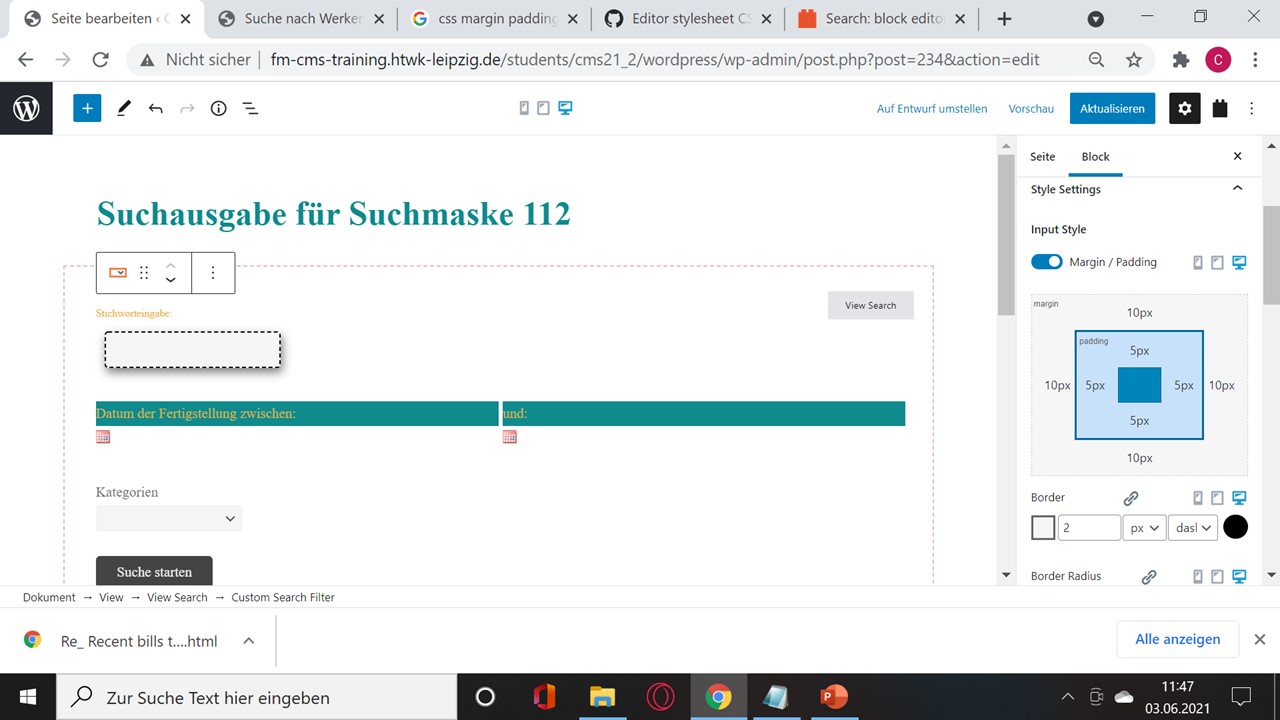Open the Kategorien select dropdown

click(169, 518)
